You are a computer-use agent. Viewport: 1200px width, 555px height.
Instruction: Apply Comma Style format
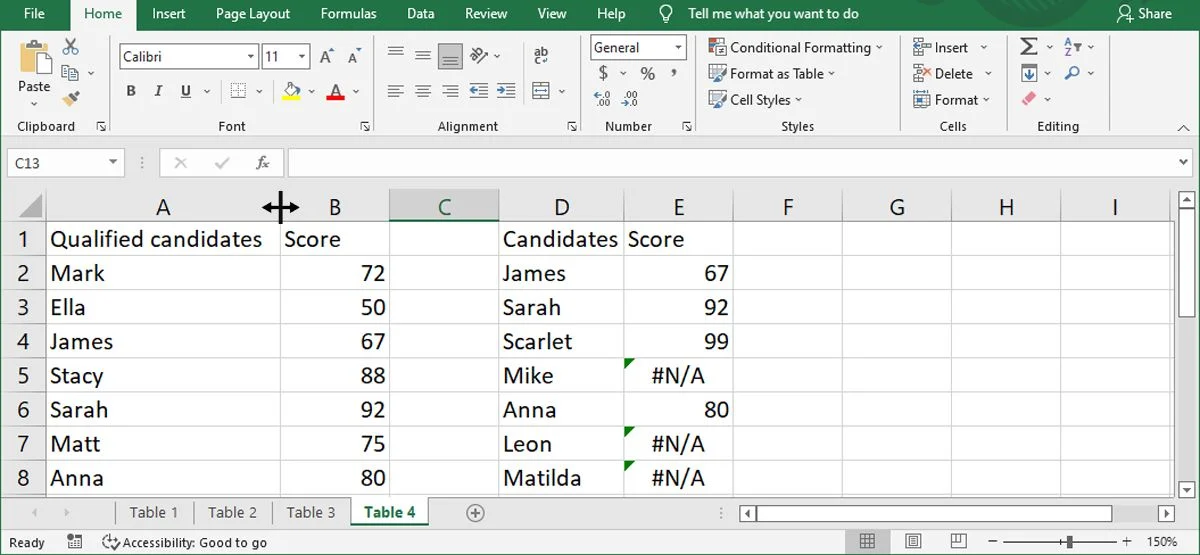pyautogui.click(x=674, y=73)
